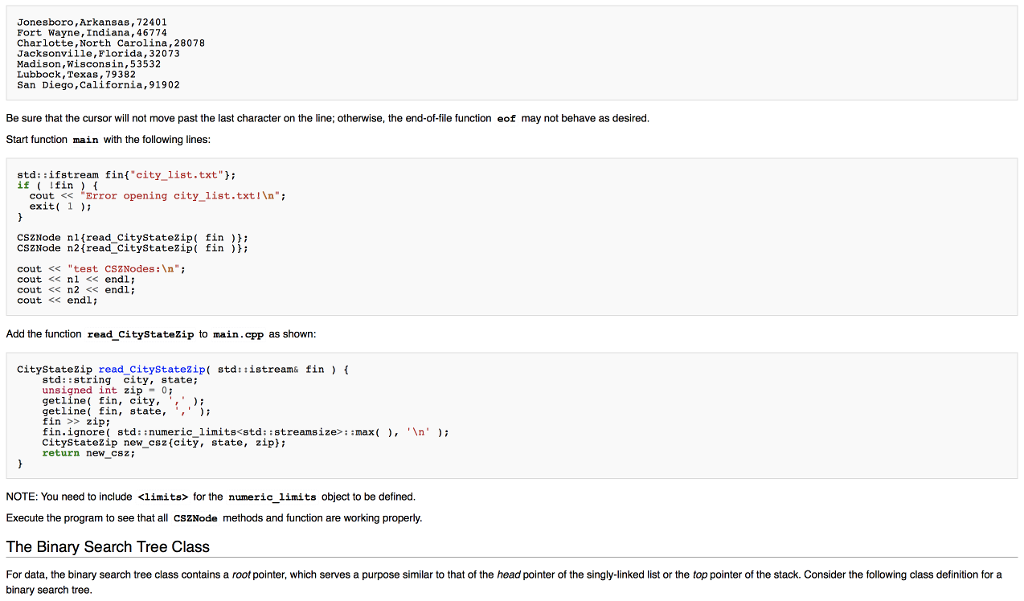This screenshot has height=601, width=1024.
Task: Click the "cout << n2 << endl;" line
Action: tap(76, 290)
